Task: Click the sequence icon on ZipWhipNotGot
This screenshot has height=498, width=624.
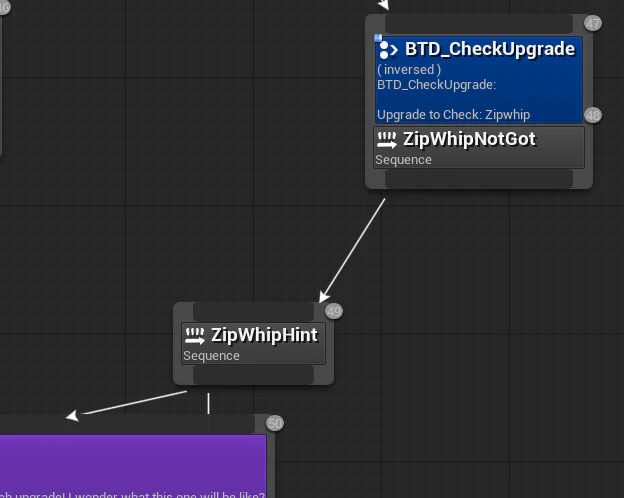Action: click(x=387, y=140)
